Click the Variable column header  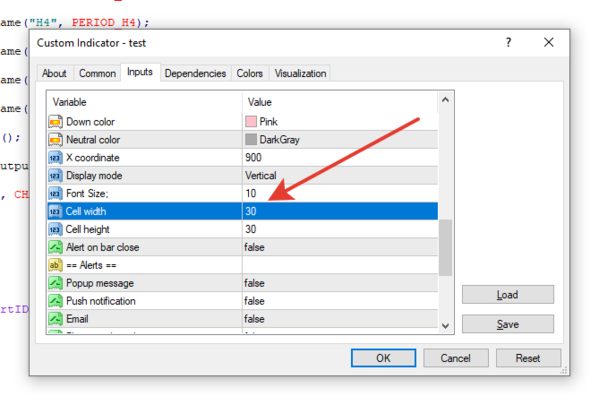coord(144,102)
